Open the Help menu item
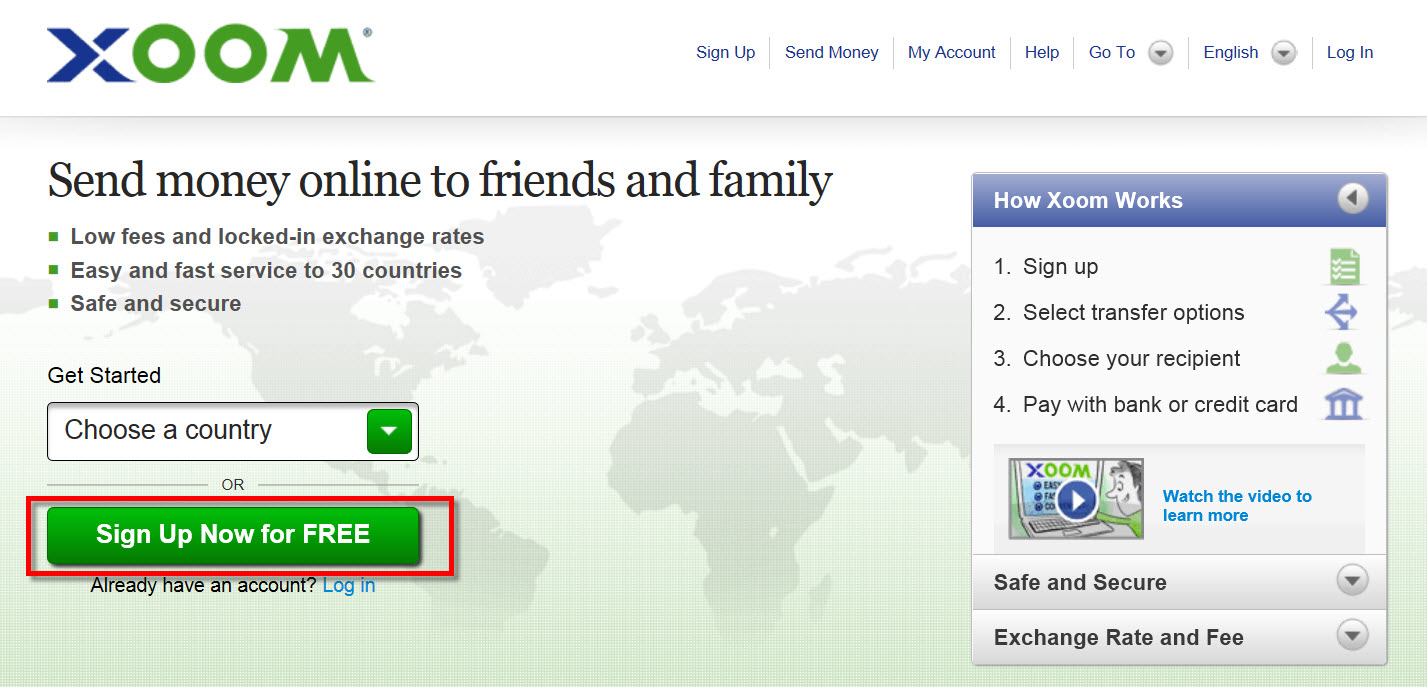The image size is (1427, 687). point(1041,52)
